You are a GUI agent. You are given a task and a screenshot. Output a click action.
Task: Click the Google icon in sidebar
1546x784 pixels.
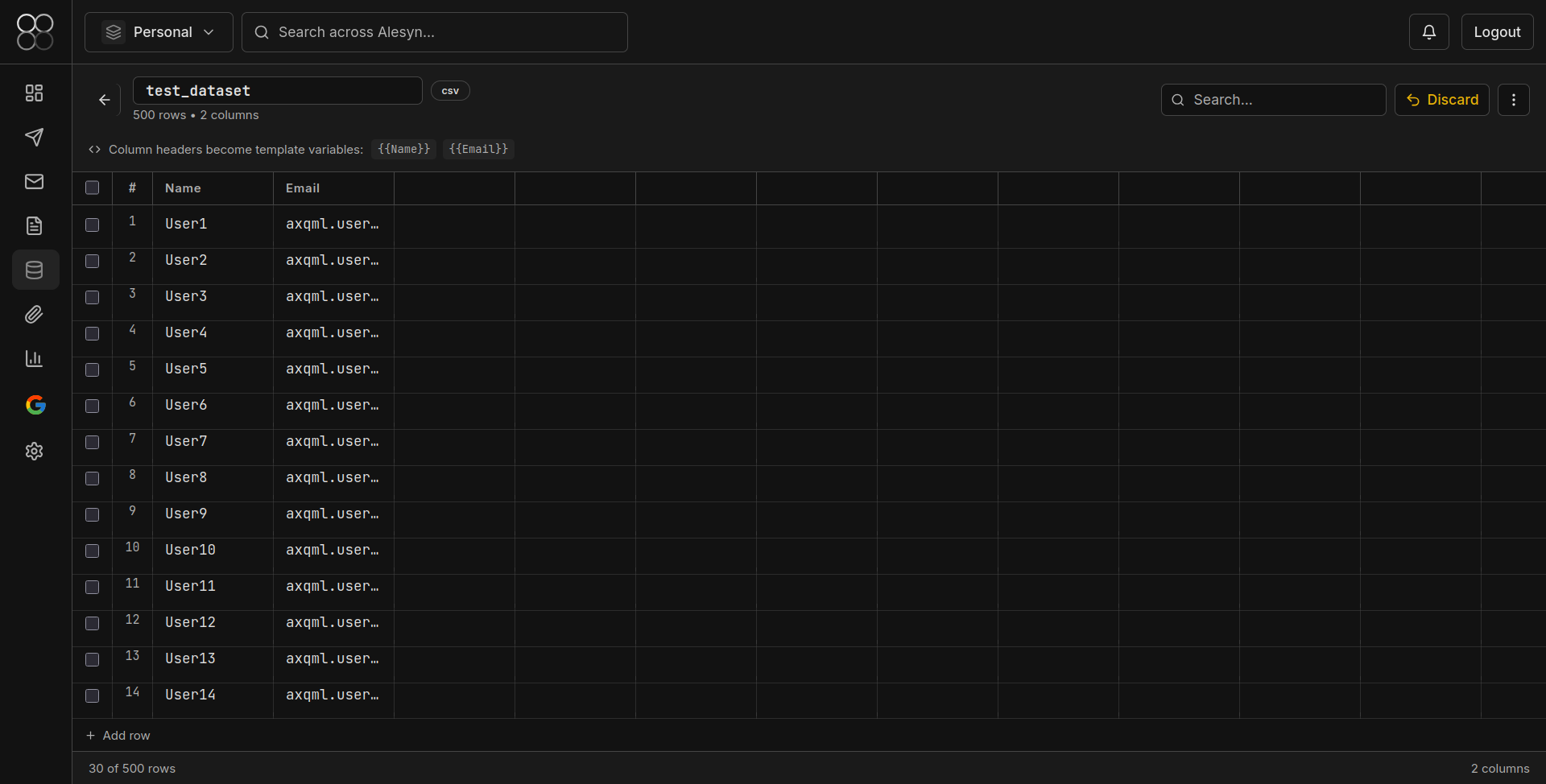(35, 405)
